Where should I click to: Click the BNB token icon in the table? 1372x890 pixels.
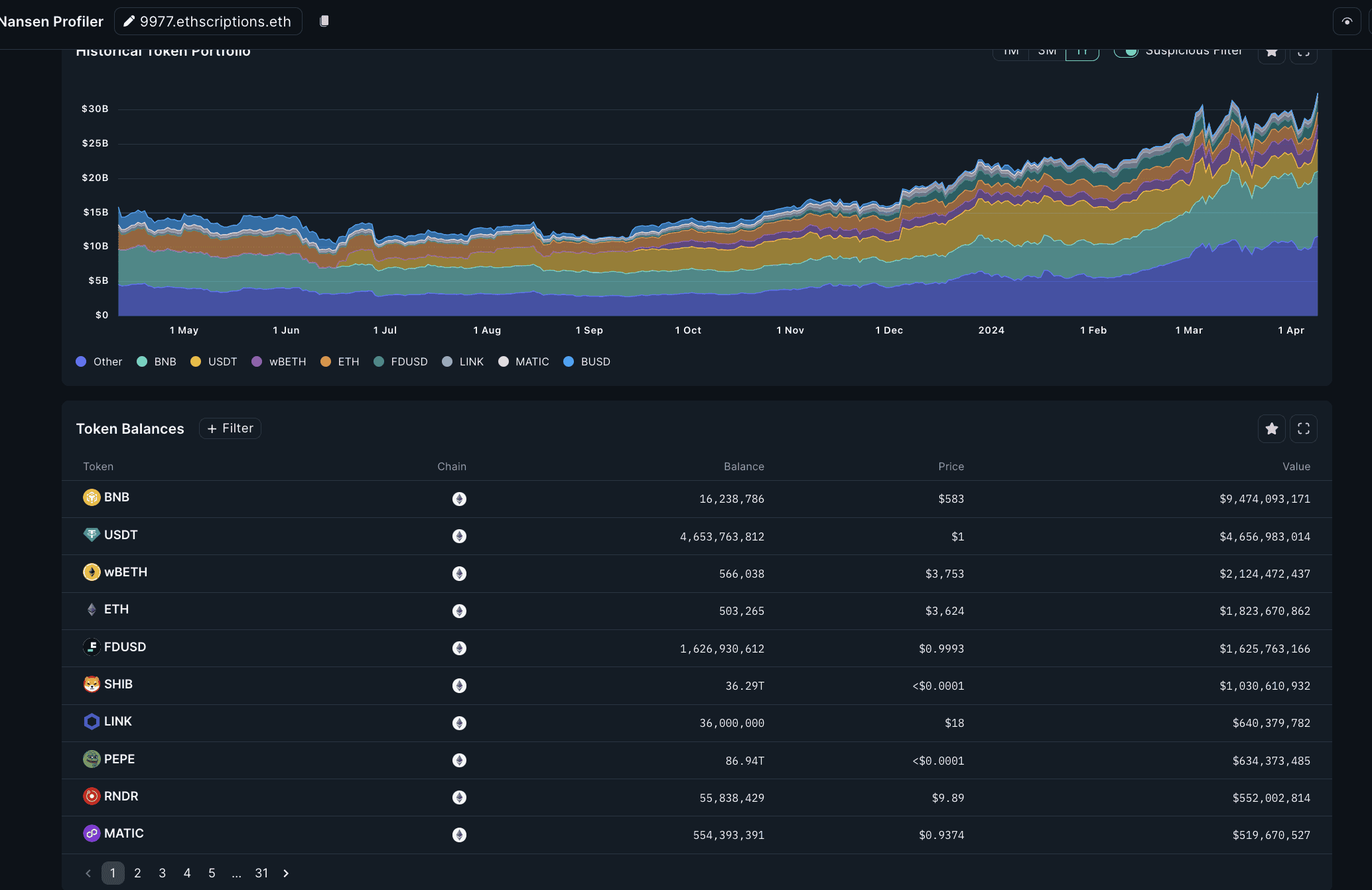pos(92,497)
